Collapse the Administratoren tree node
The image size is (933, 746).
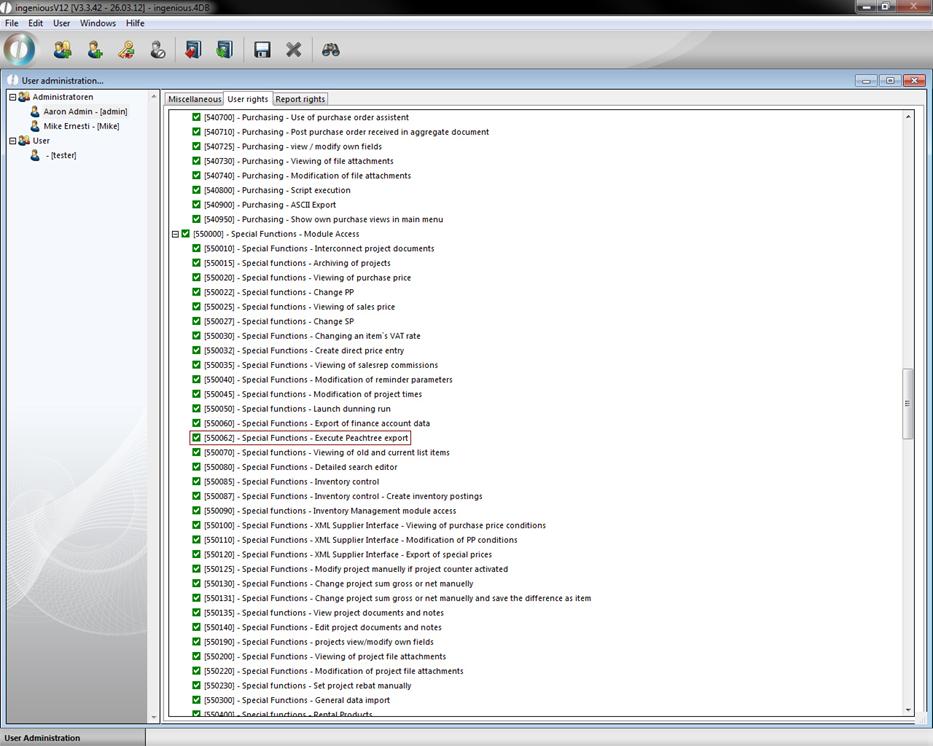(x=13, y=97)
